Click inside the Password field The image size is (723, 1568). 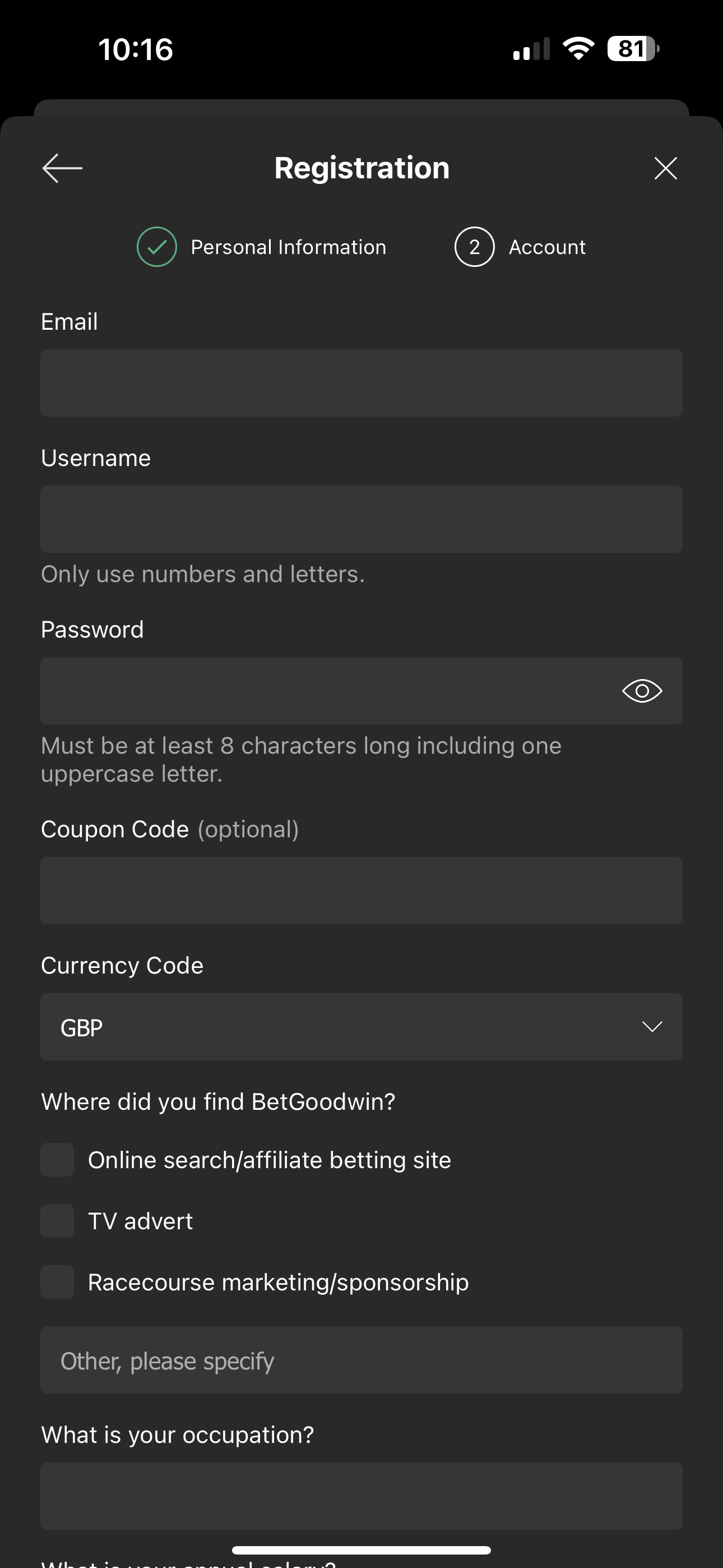(x=304, y=691)
